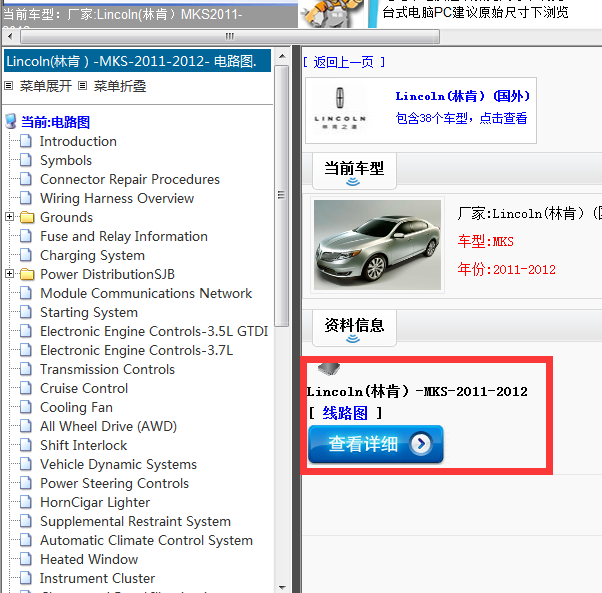Open the Cruise Control tree item
The height and width of the screenshot is (593, 602).
(x=84, y=388)
